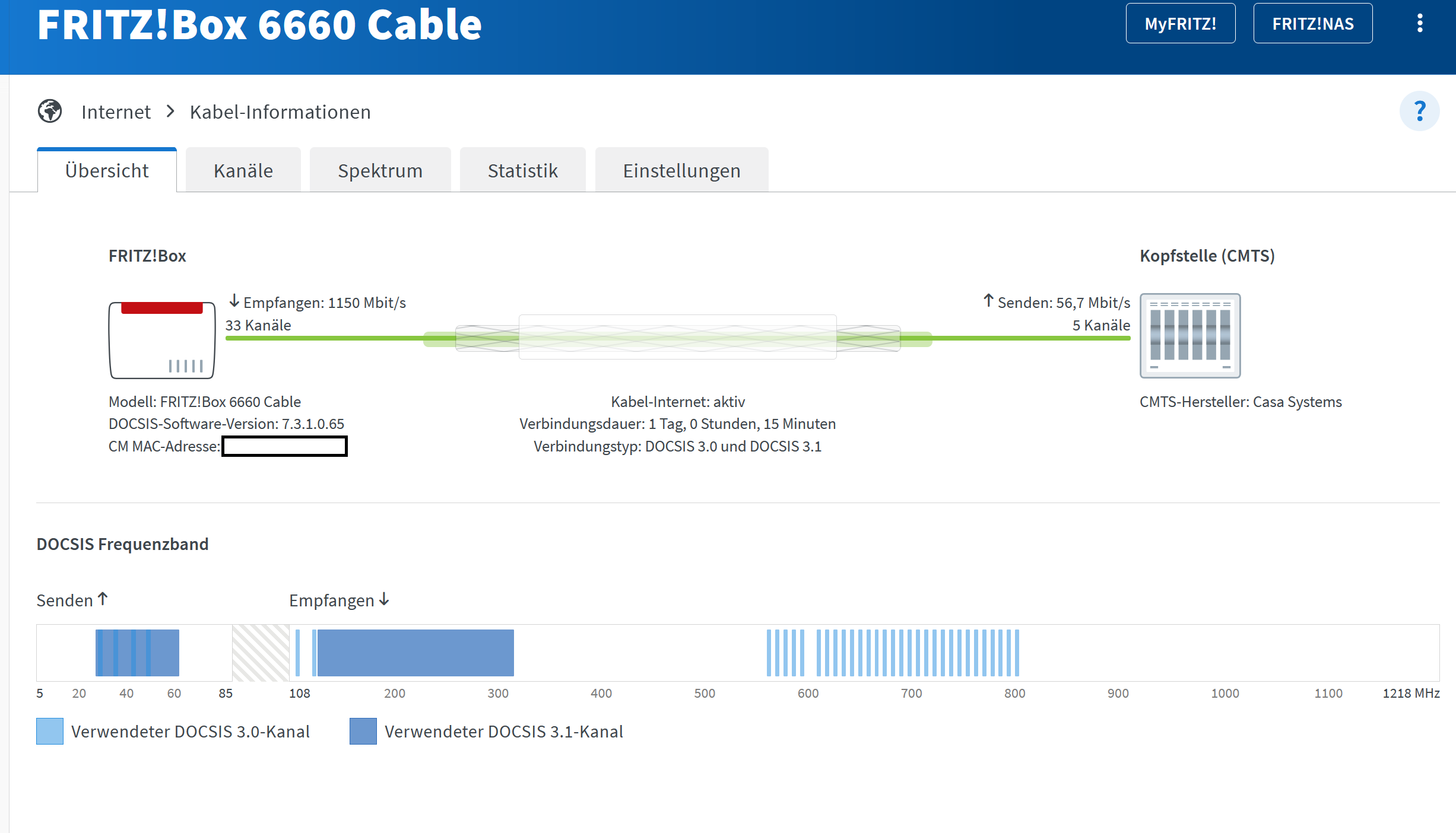Click the Internet breadcrumb link
Image resolution: width=1456 pixels, height=833 pixels.
coord(116,112)
